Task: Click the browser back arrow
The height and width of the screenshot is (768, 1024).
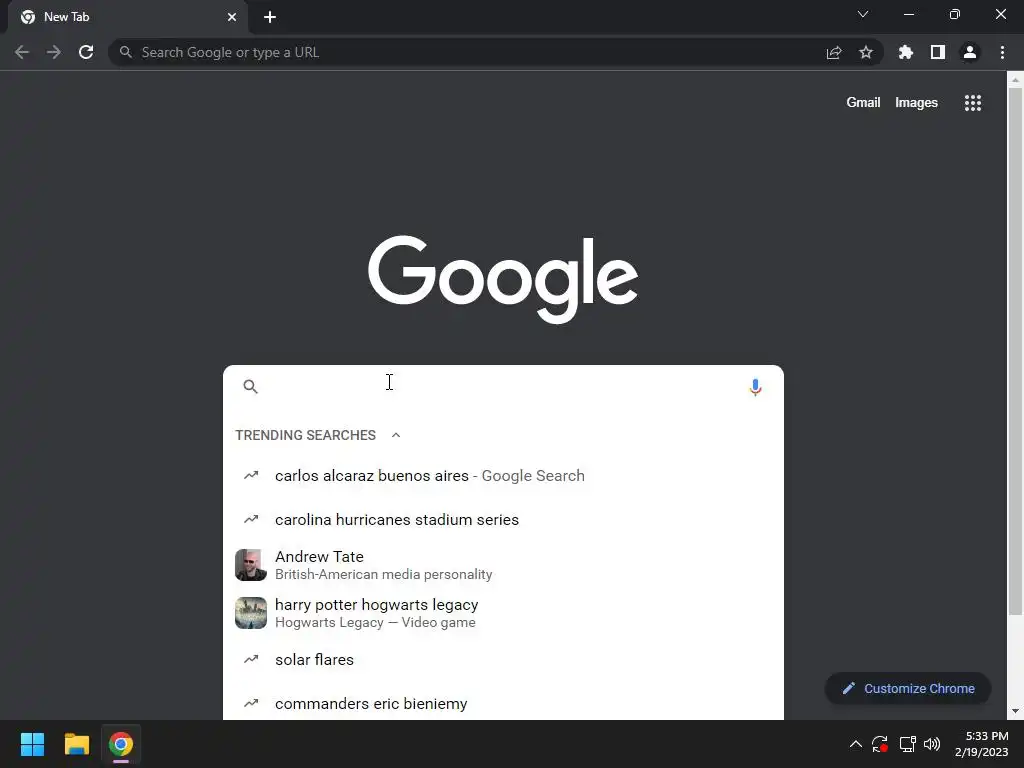Action: tap(22, 52)
